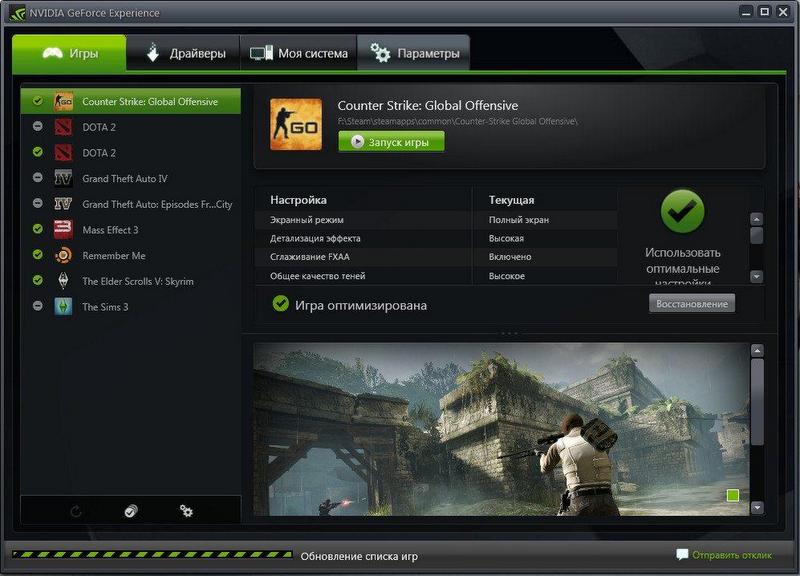Image resolution: width=800 pixels, height=576 pixels.
Task: Click the NVIDIA logo in the title bar
Action: tap(17, 13)
